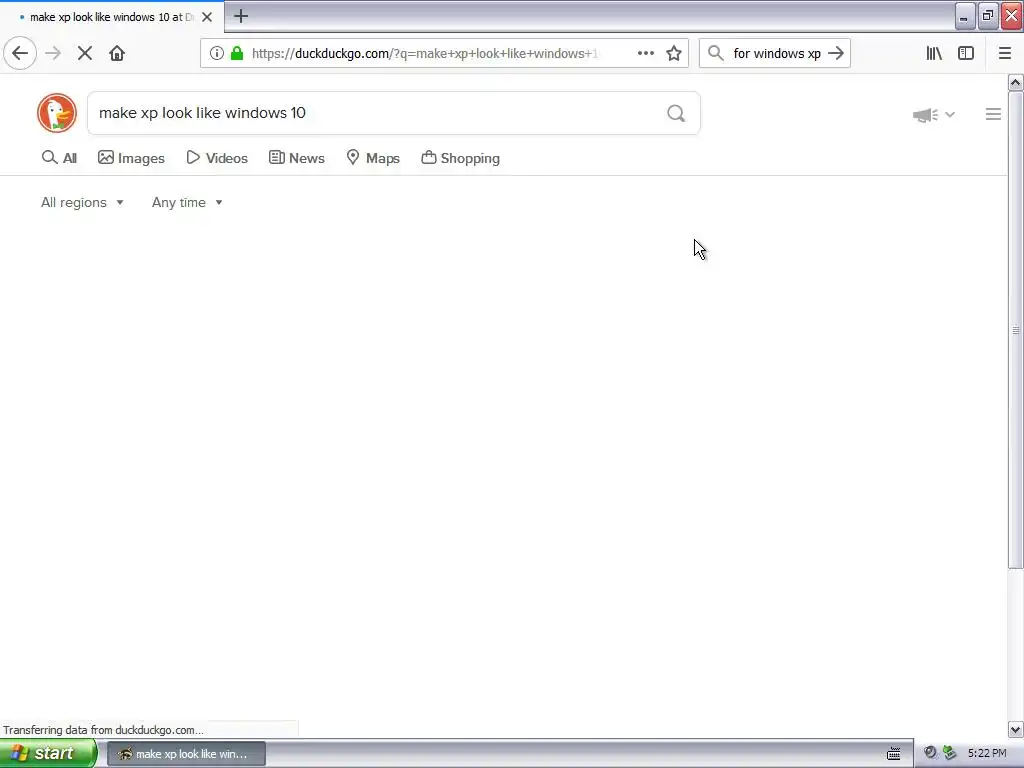Close the current browser tab
The height and width of the screenshot is (768, 1024).
pyautogui.click(x=207, y=17)
